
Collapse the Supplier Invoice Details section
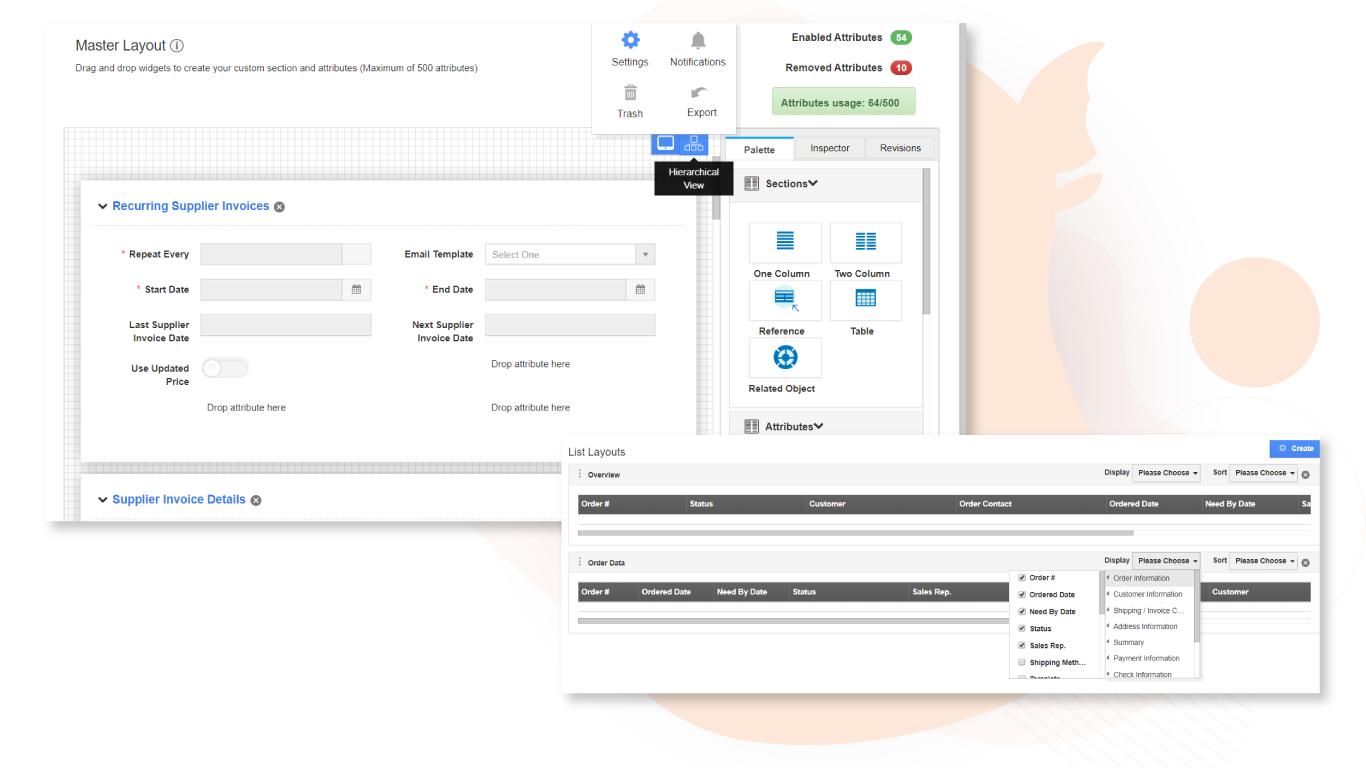click(102, 500)
